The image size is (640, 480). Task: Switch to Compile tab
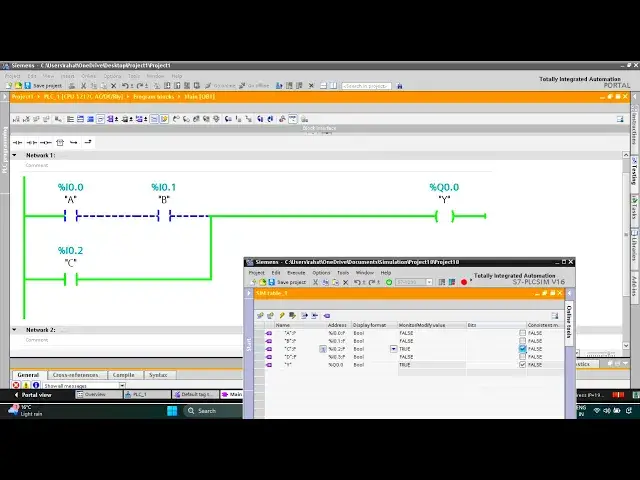pos(124,375)
